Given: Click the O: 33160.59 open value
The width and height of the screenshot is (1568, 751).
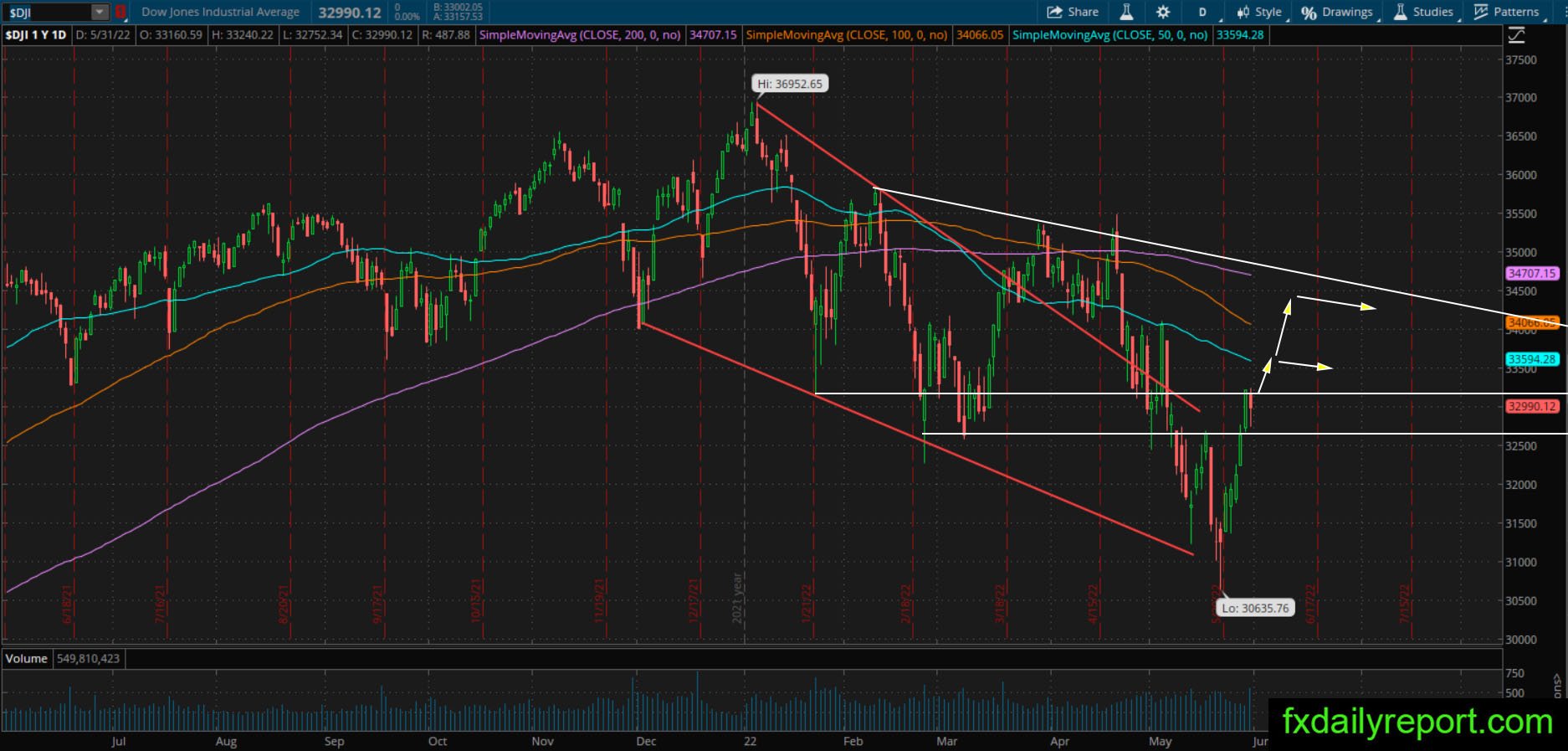Looking at the screenshot, I should tap(171, 35).
